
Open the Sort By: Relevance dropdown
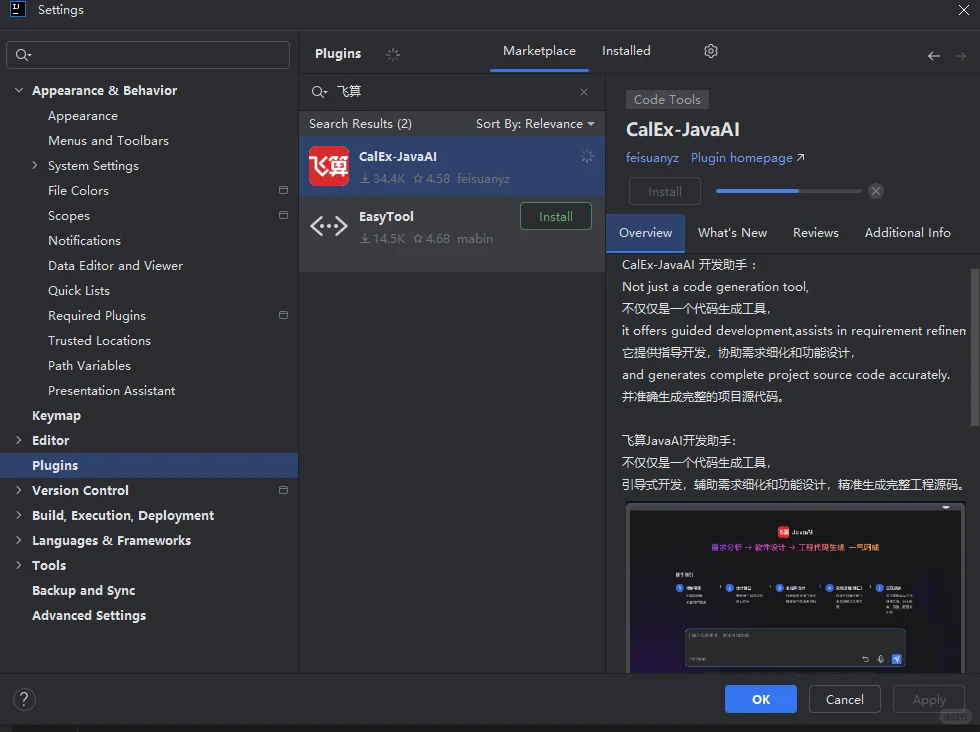[535, 124]
